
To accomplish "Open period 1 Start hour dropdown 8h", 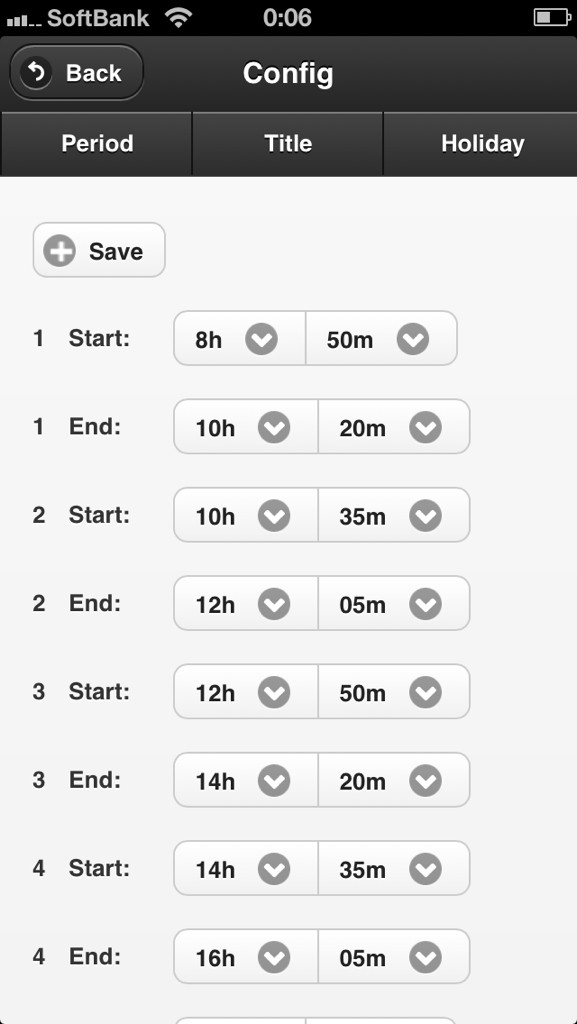I will pyautogui.click(x=240, y=338).
